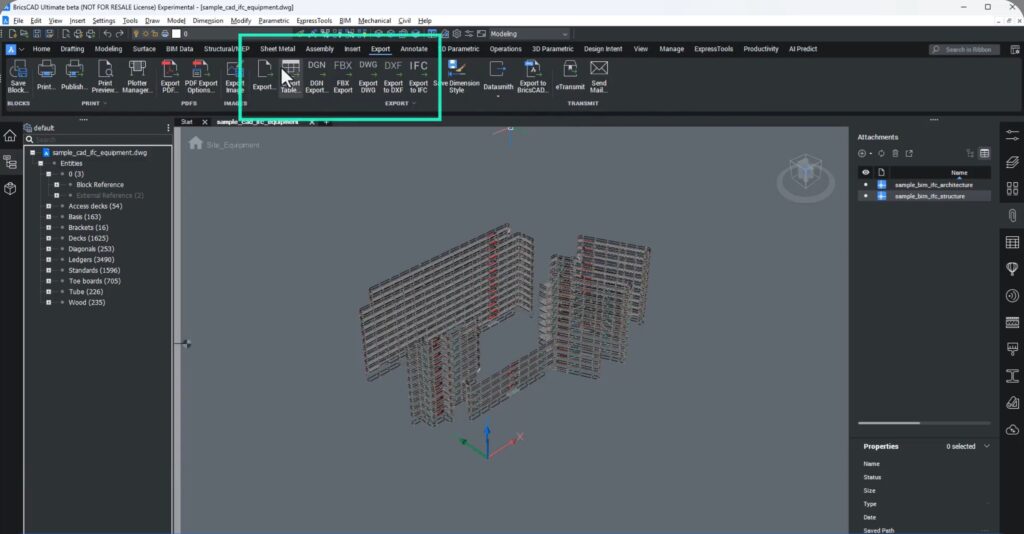The width and height of the screenshot is (1024, 534).
Task: Click the delete attachment trash icon
Action: point(895,153)
